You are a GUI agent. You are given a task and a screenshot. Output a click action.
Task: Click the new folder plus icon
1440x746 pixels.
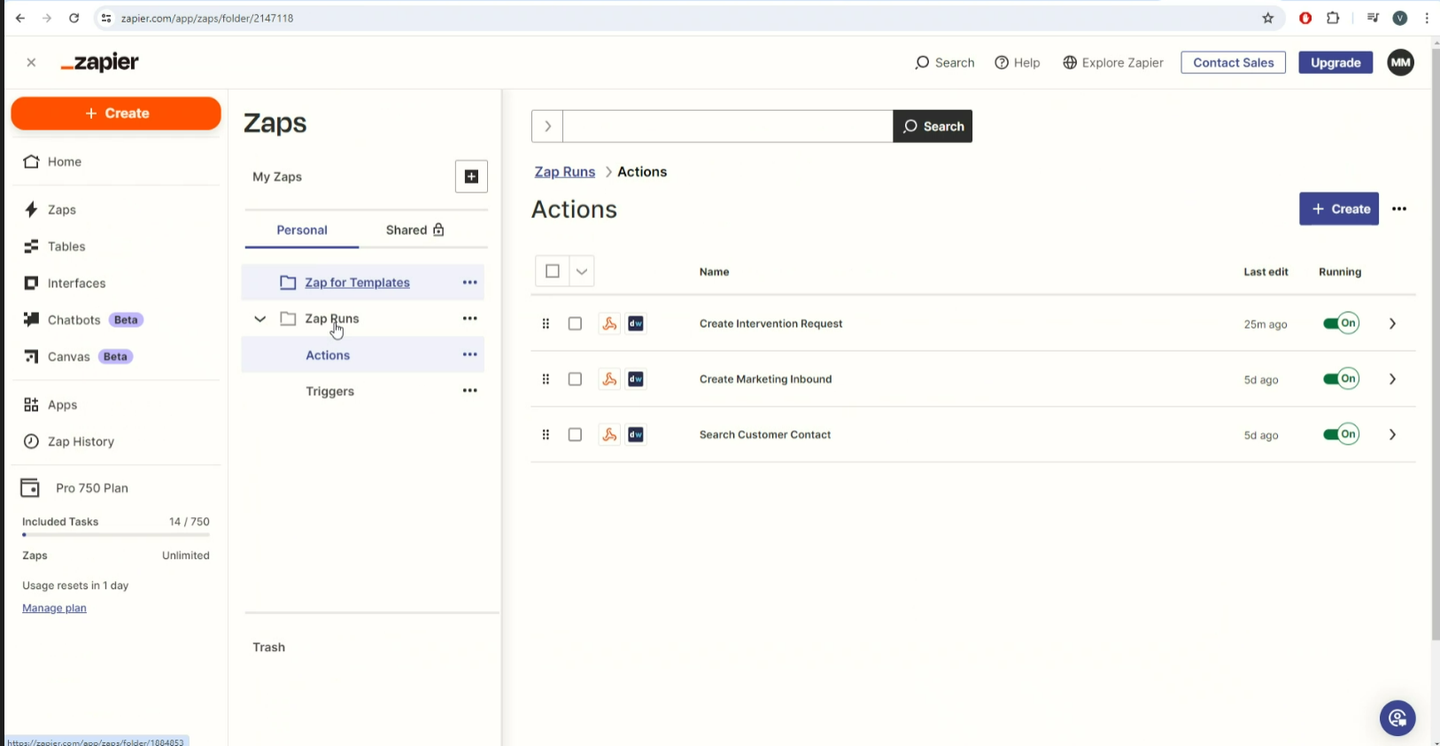tap(471, 176)
